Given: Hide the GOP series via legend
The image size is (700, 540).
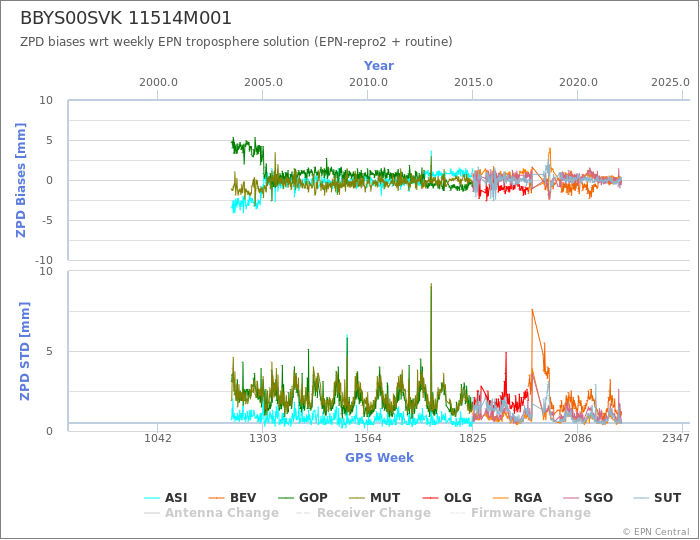Looking at the screenshot, I should click(x=303, y=498).
